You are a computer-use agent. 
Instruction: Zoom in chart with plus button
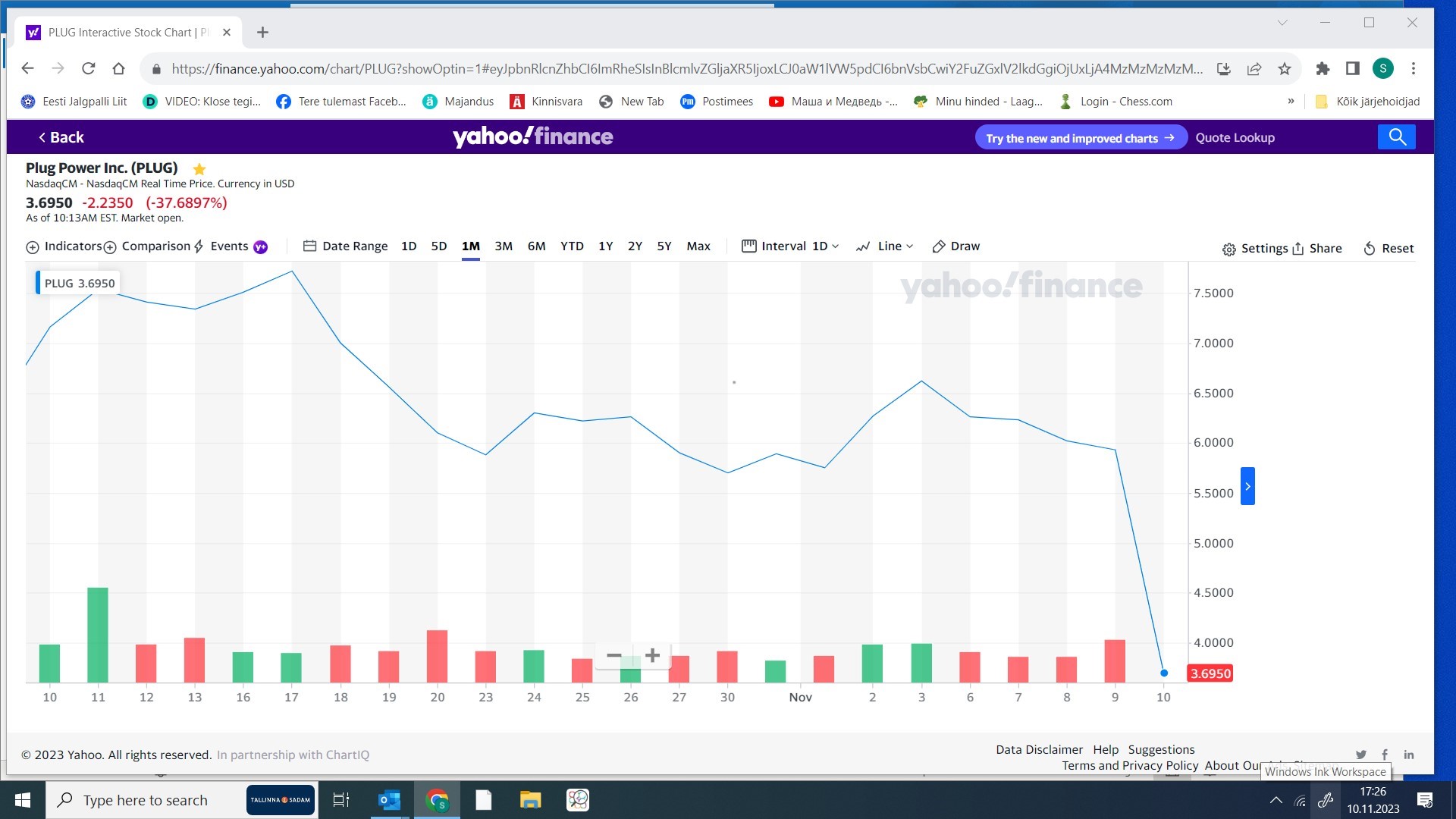point(652,655)
